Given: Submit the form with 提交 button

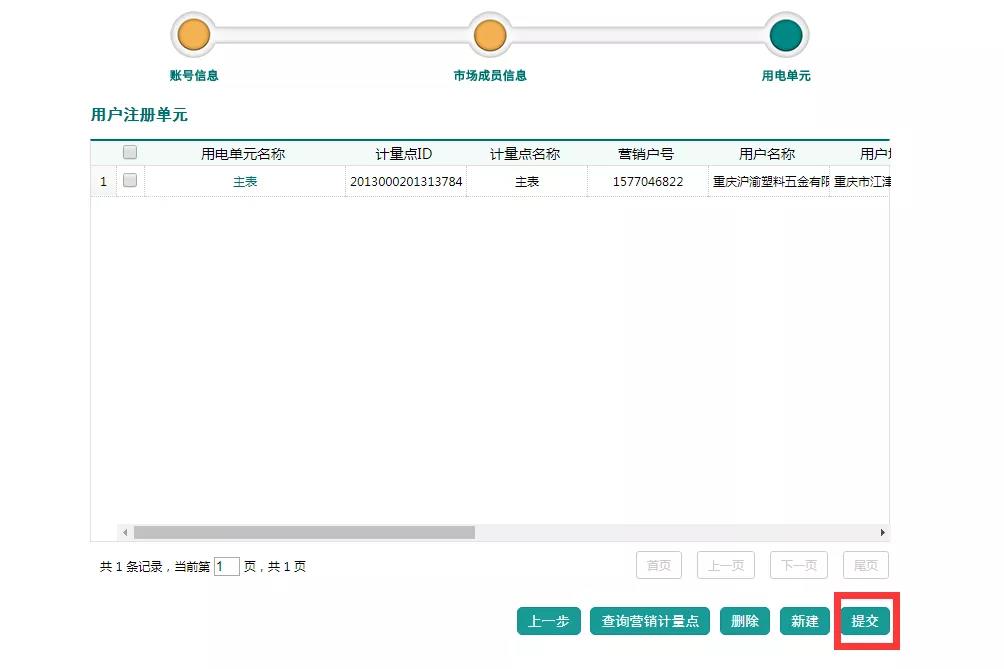Looking at the screenshot, I should click(865, 621).
